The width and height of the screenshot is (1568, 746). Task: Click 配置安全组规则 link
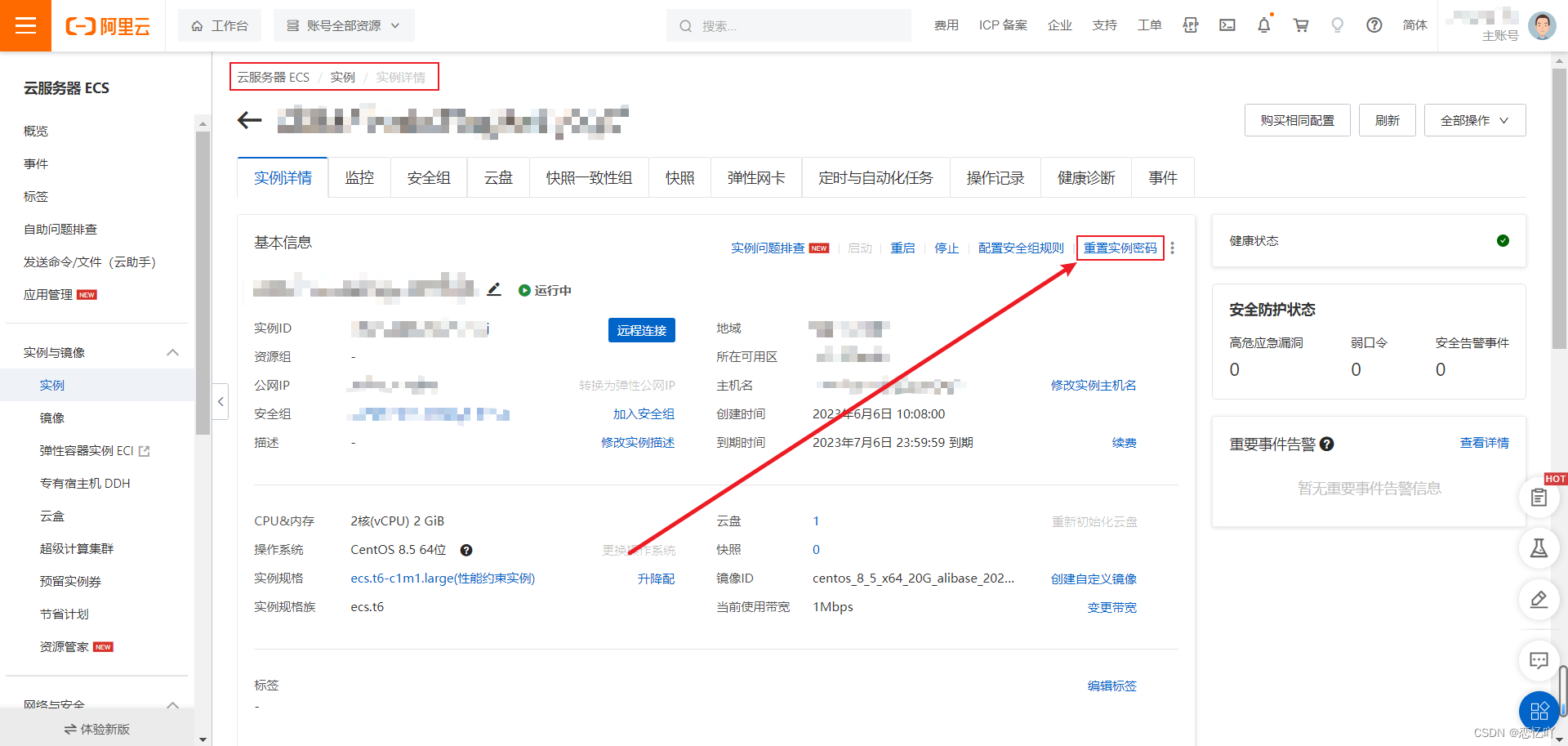pos(1021,248)
